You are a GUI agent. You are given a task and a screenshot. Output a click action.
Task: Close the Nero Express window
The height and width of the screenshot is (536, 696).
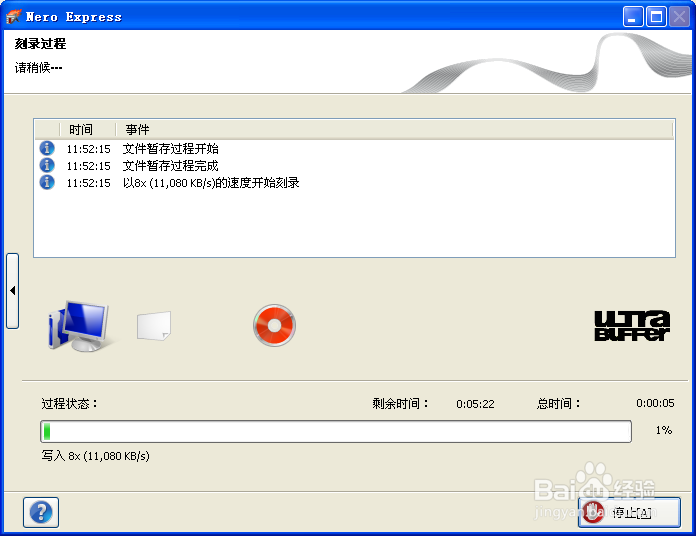679,17
